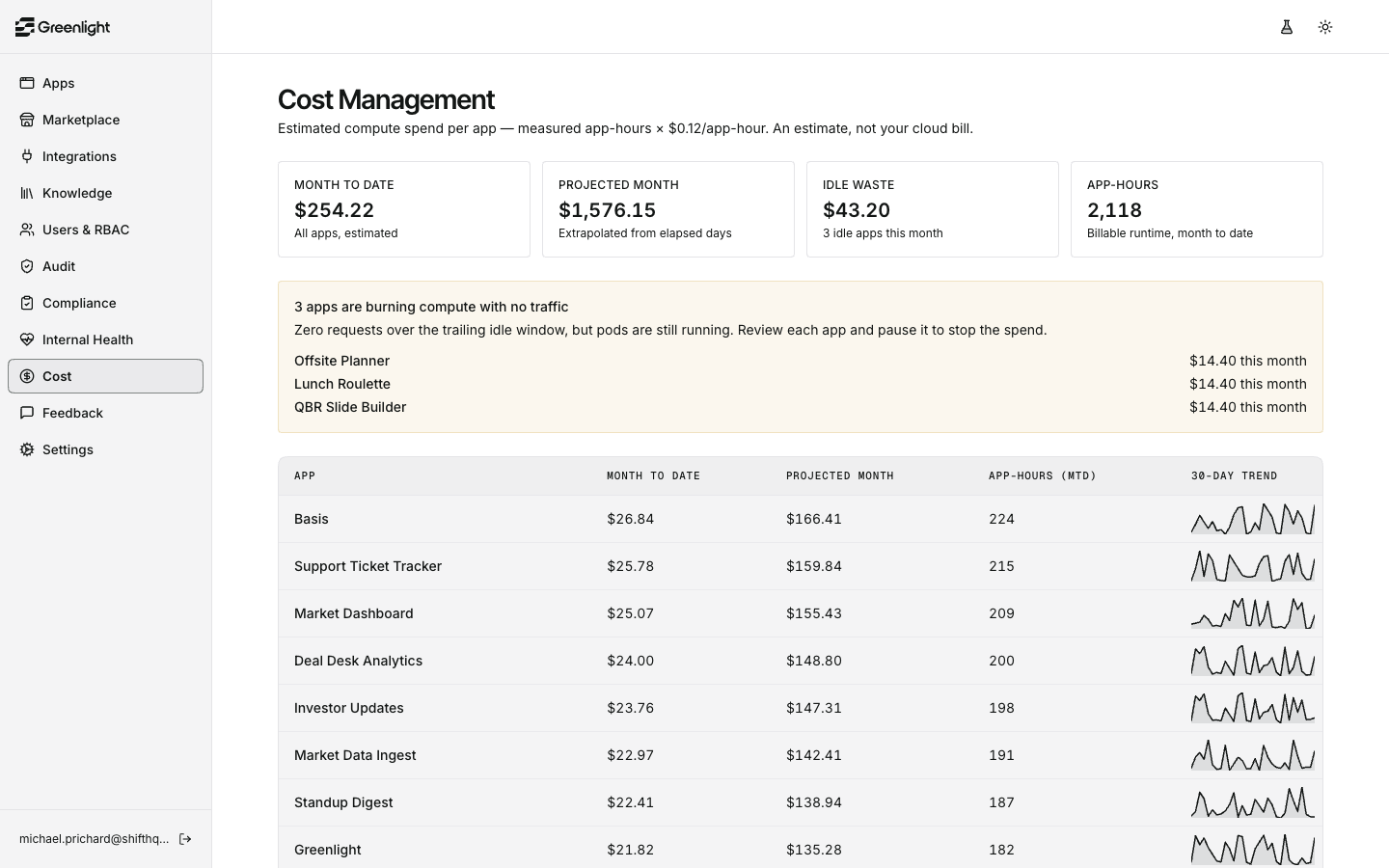
Task: Click the Deal Desk Analytics row name
Action: 358,661
